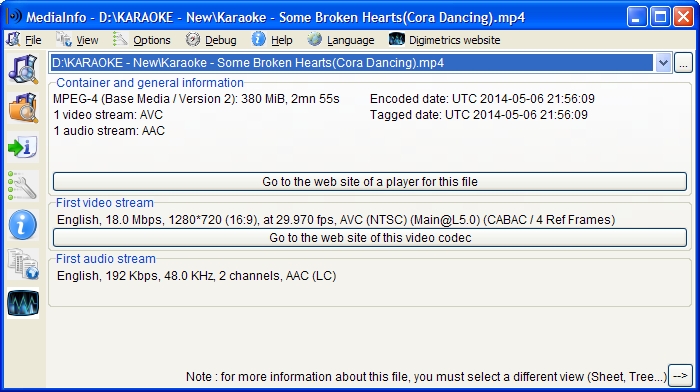Screen dimensions: 700x392
Task: Click the export green arrow info icon
Action: [x=23, y=147]
